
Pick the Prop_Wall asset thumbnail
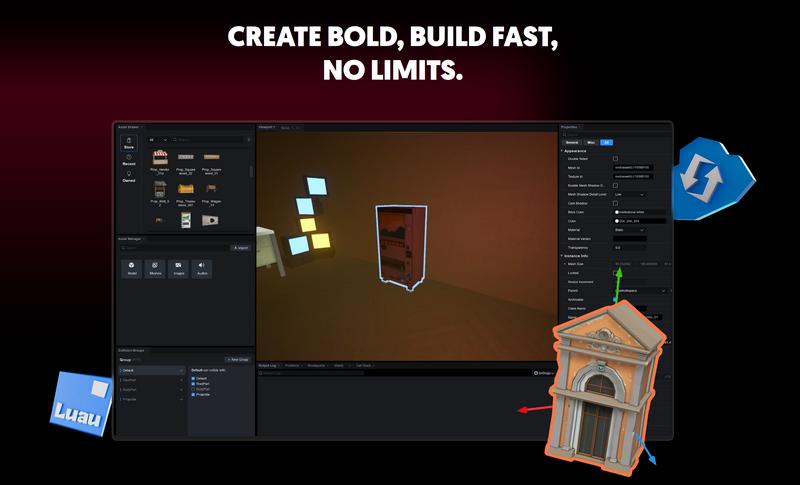160,189
